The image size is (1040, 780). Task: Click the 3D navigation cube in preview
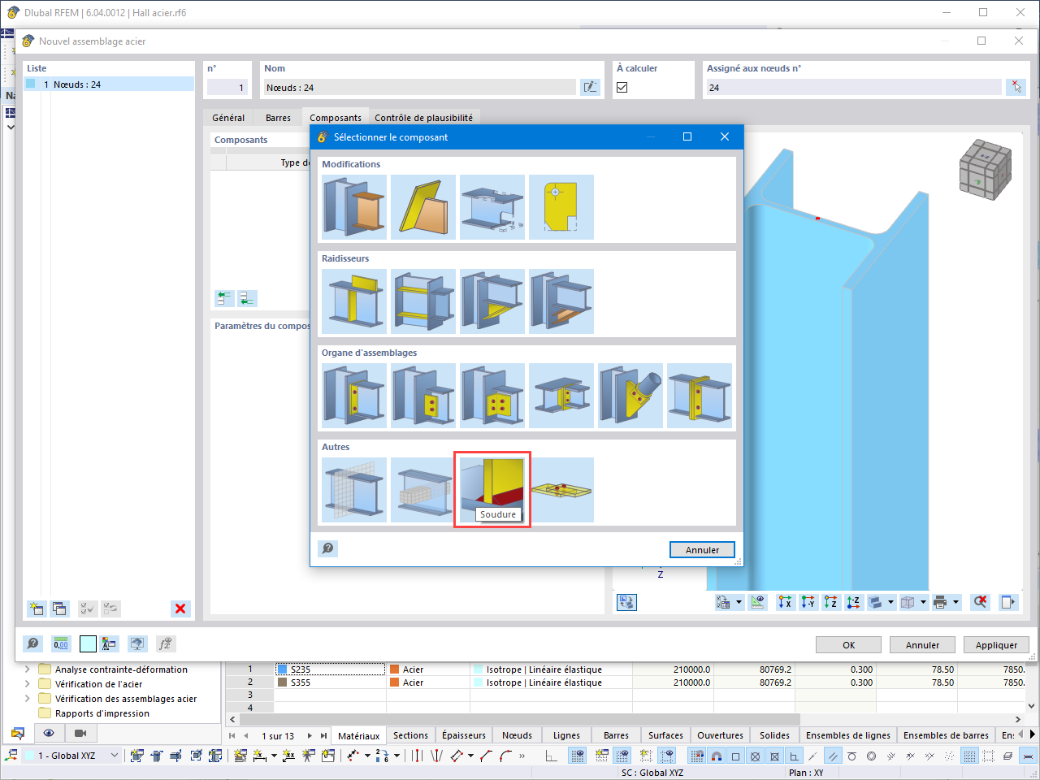point(986,168)
